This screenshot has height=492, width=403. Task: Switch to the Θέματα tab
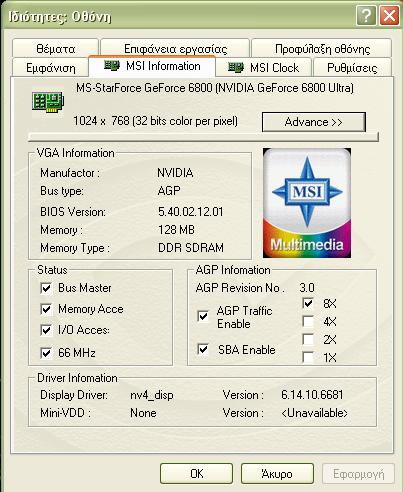tap(56, 49)
